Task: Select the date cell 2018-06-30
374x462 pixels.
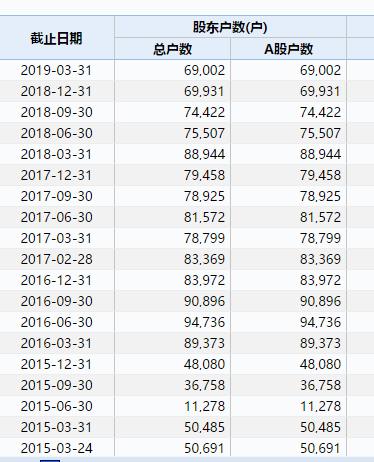Action: (x=56, y=133)
